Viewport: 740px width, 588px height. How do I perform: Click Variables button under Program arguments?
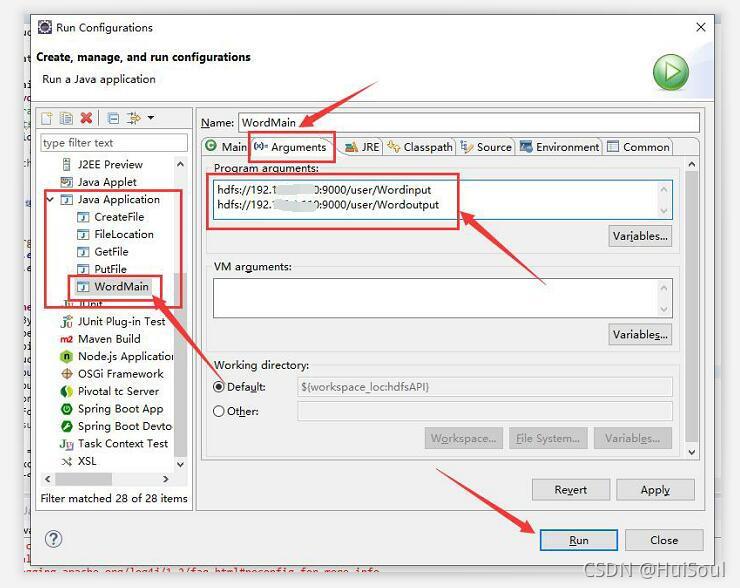pyautogui.click(x=640, y=236)
